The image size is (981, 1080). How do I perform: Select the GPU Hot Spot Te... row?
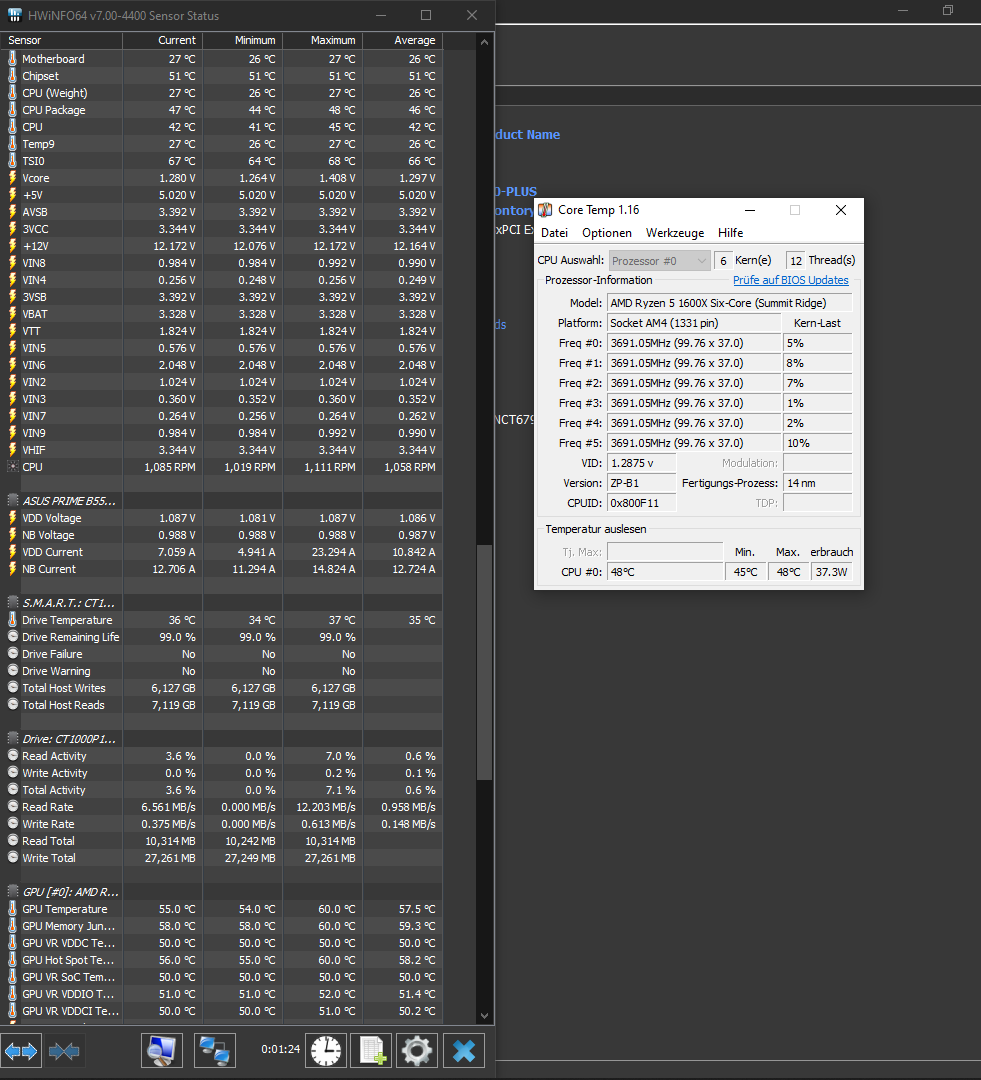221,960
